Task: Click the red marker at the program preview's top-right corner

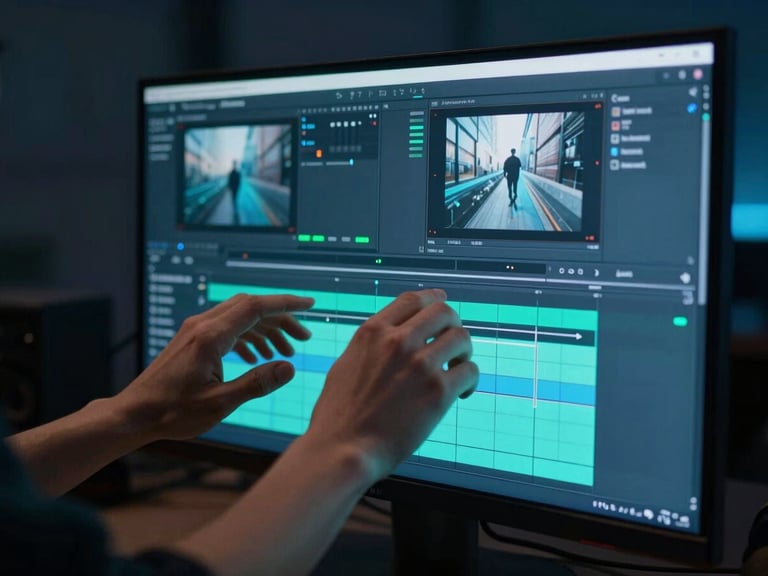Action: click(598, 106)
